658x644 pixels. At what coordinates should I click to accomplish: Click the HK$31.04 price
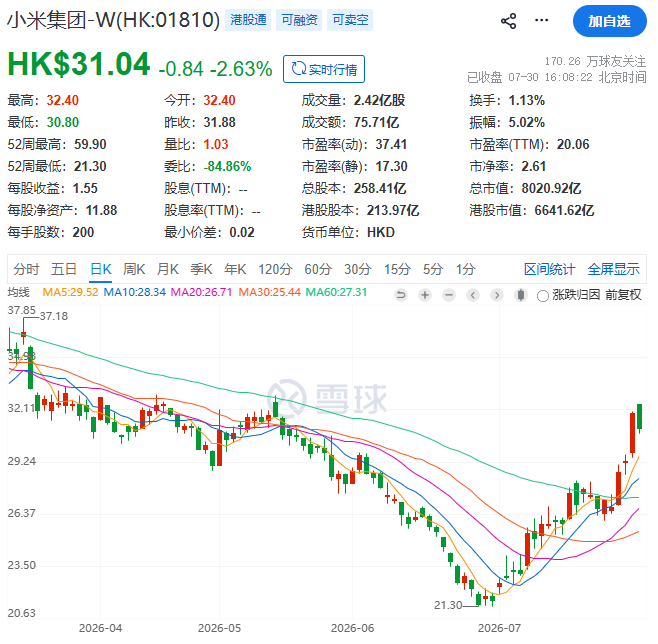click(x=79, y=64)
